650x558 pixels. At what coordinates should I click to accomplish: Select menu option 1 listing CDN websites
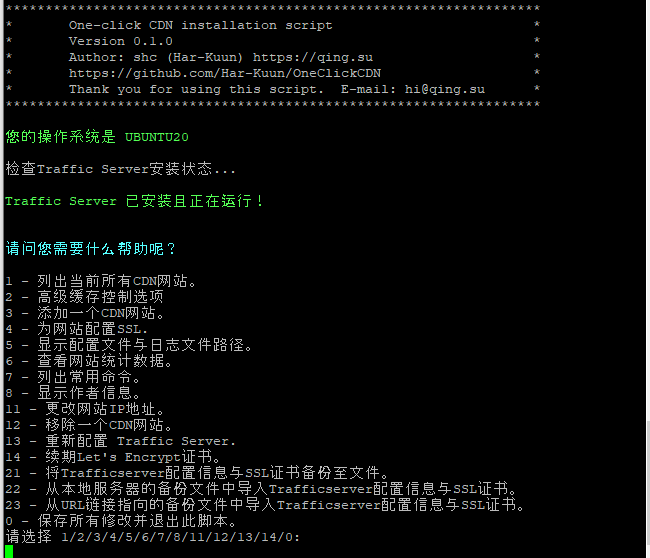100,281
